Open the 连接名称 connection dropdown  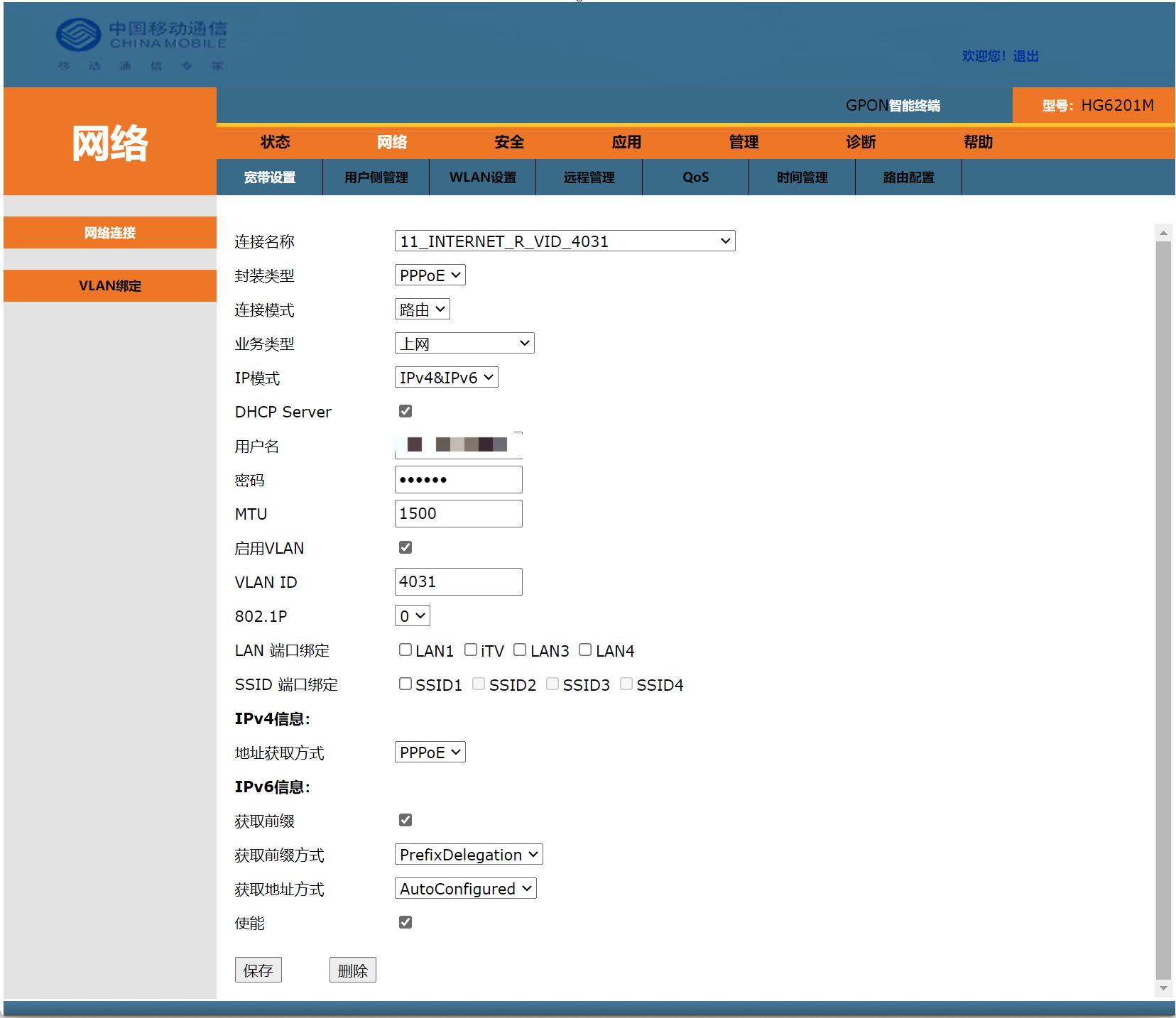[565, 241]
